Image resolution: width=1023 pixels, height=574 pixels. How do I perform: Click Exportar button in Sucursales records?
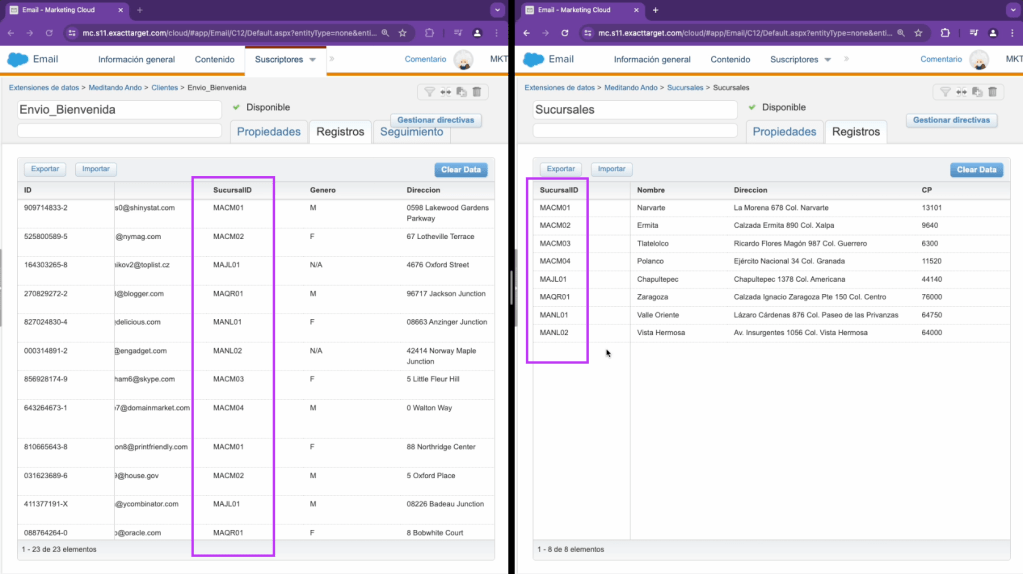tap(560, 169)
